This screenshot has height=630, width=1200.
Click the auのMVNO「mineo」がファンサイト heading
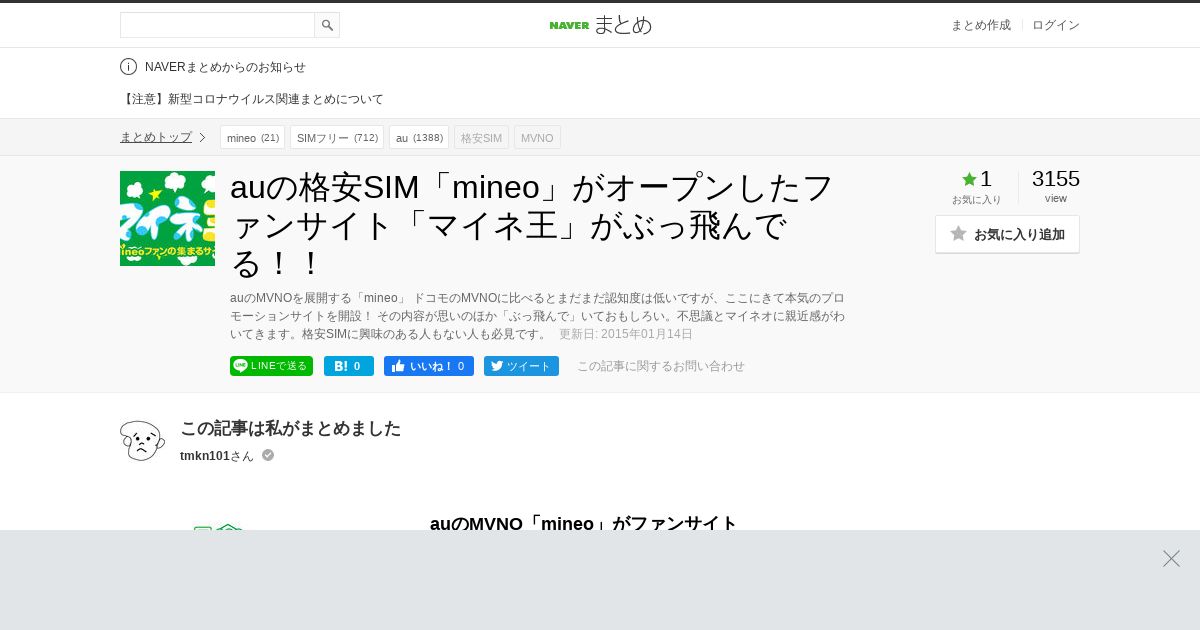pyautogui.click(x=584, y=522)
